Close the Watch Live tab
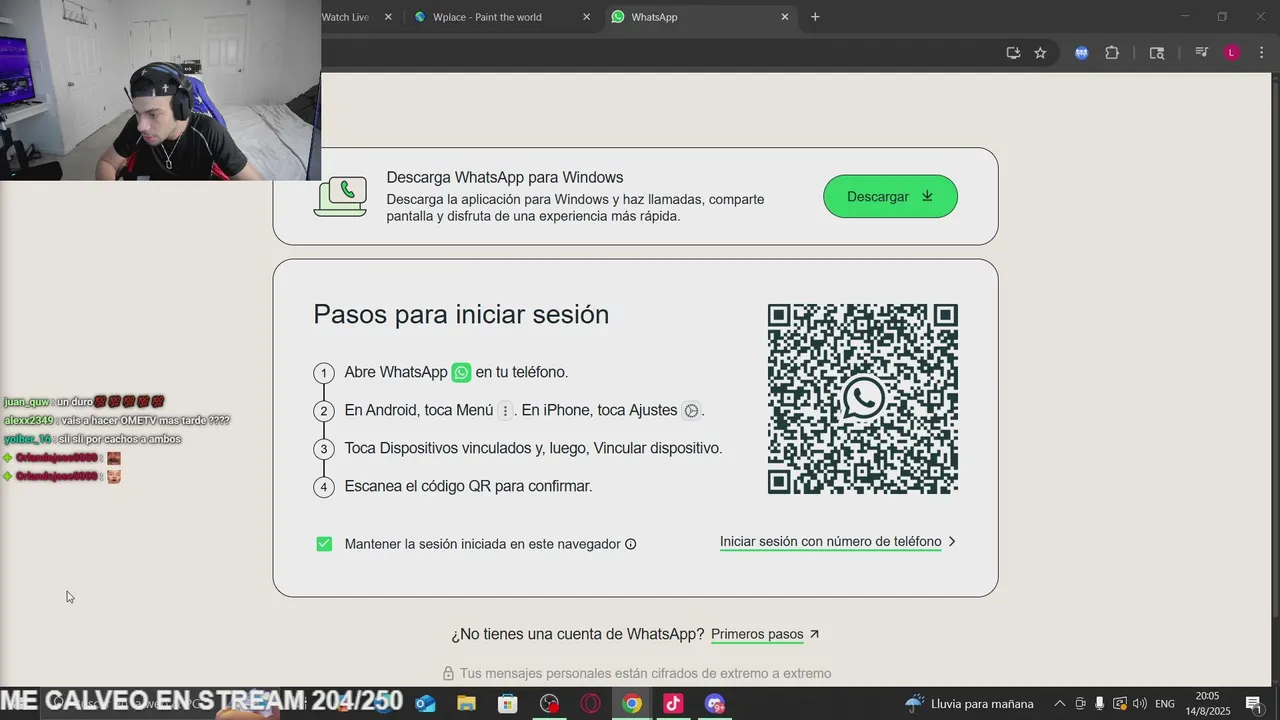The width and height of the screenshot is (1280, 720). 388,17
